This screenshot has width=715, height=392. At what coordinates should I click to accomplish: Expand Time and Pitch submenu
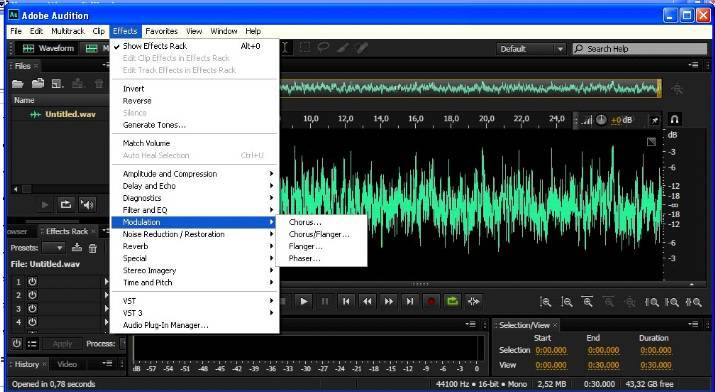click(x=194, y=283)
